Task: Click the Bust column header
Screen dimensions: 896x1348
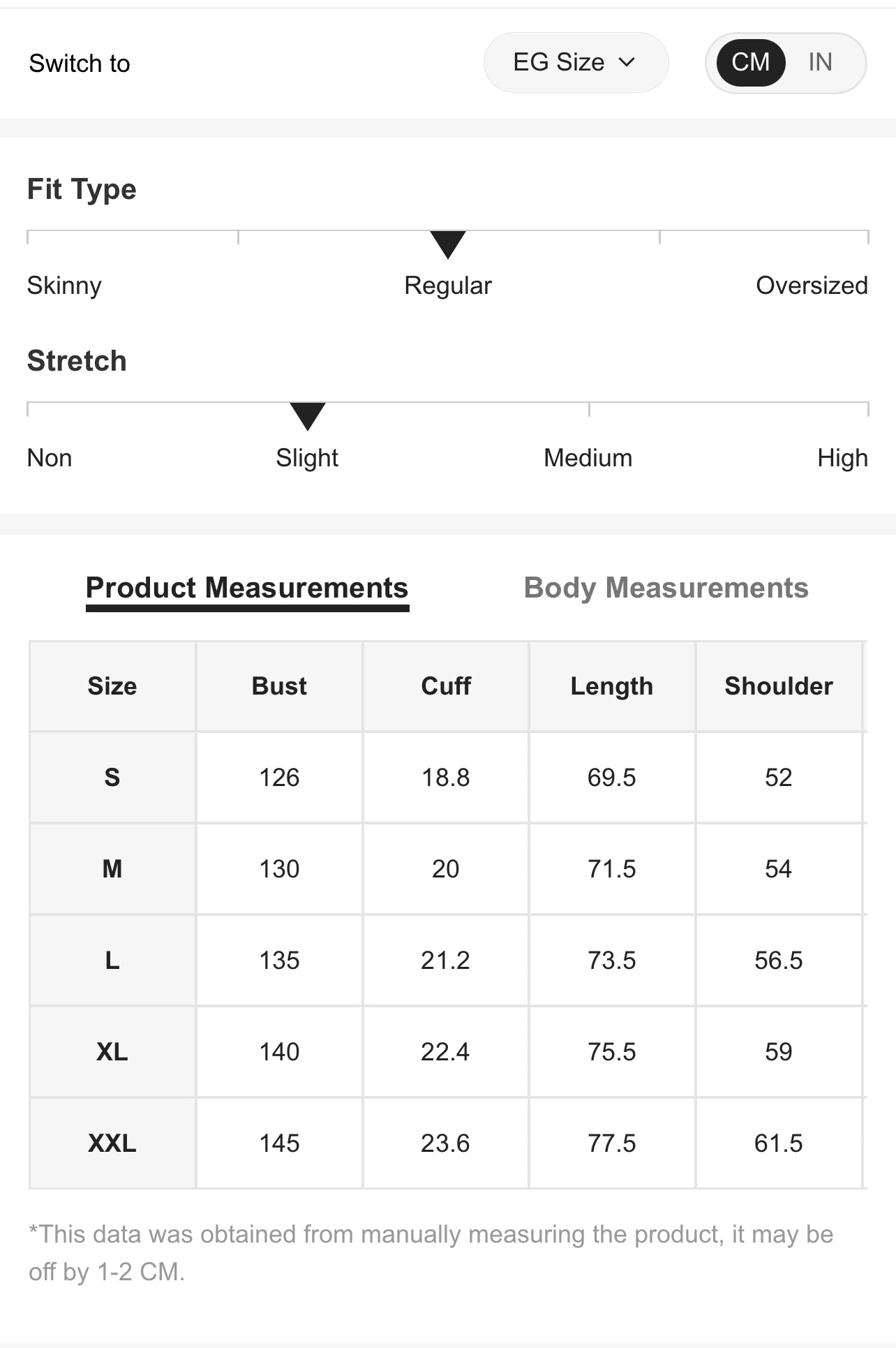Action: [279, 686]
